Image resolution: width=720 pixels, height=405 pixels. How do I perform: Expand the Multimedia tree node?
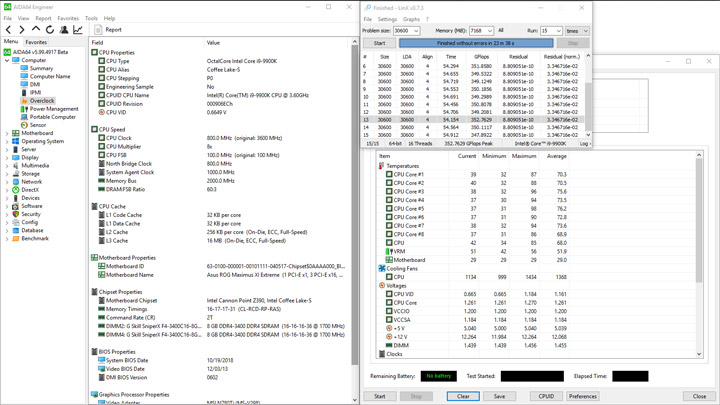click(7, 165)
